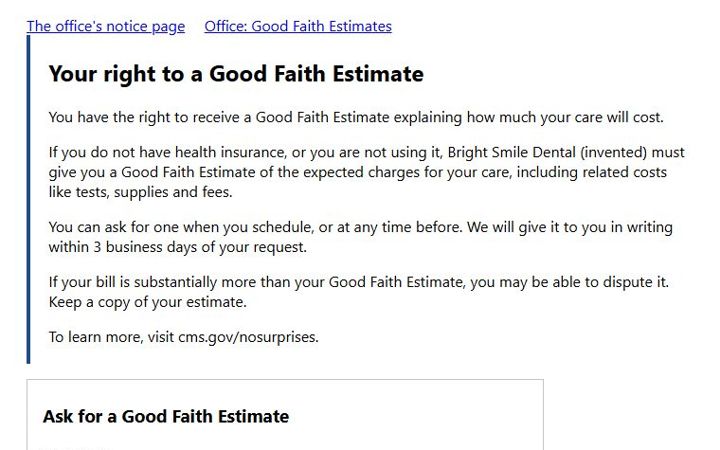The image size is (720, 450).
Task: Click the paragraph starting "You have the right"
Action: (356, 117)
